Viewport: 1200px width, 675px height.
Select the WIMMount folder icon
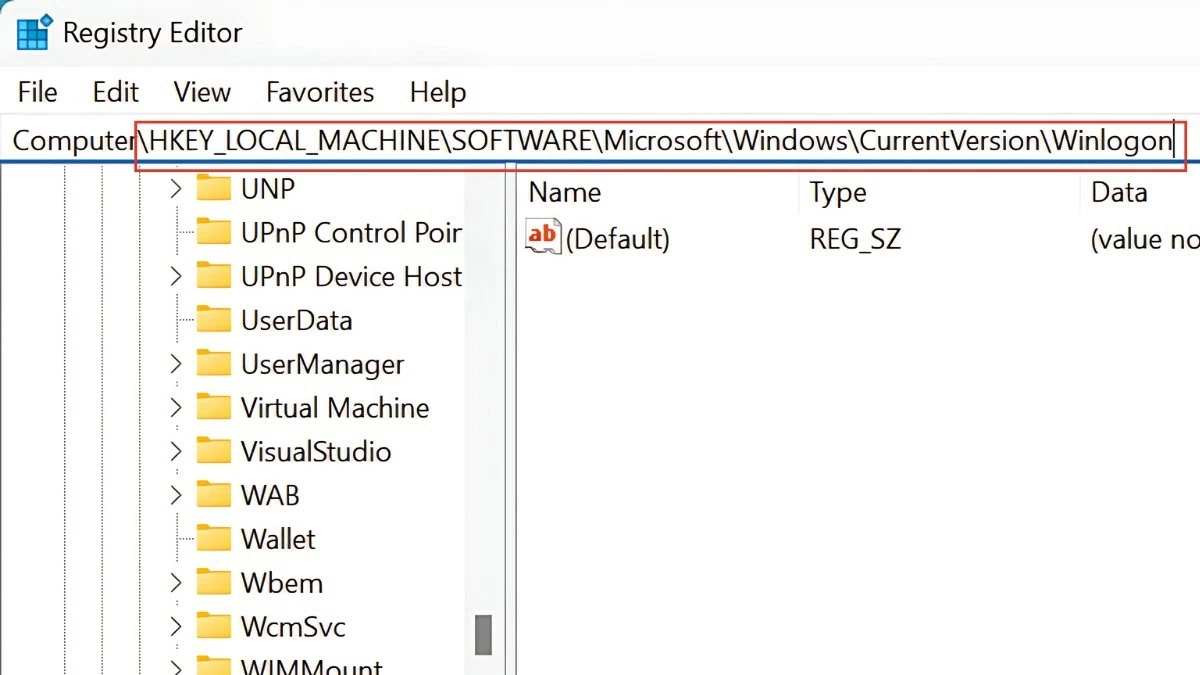click(x=215, y=666)
